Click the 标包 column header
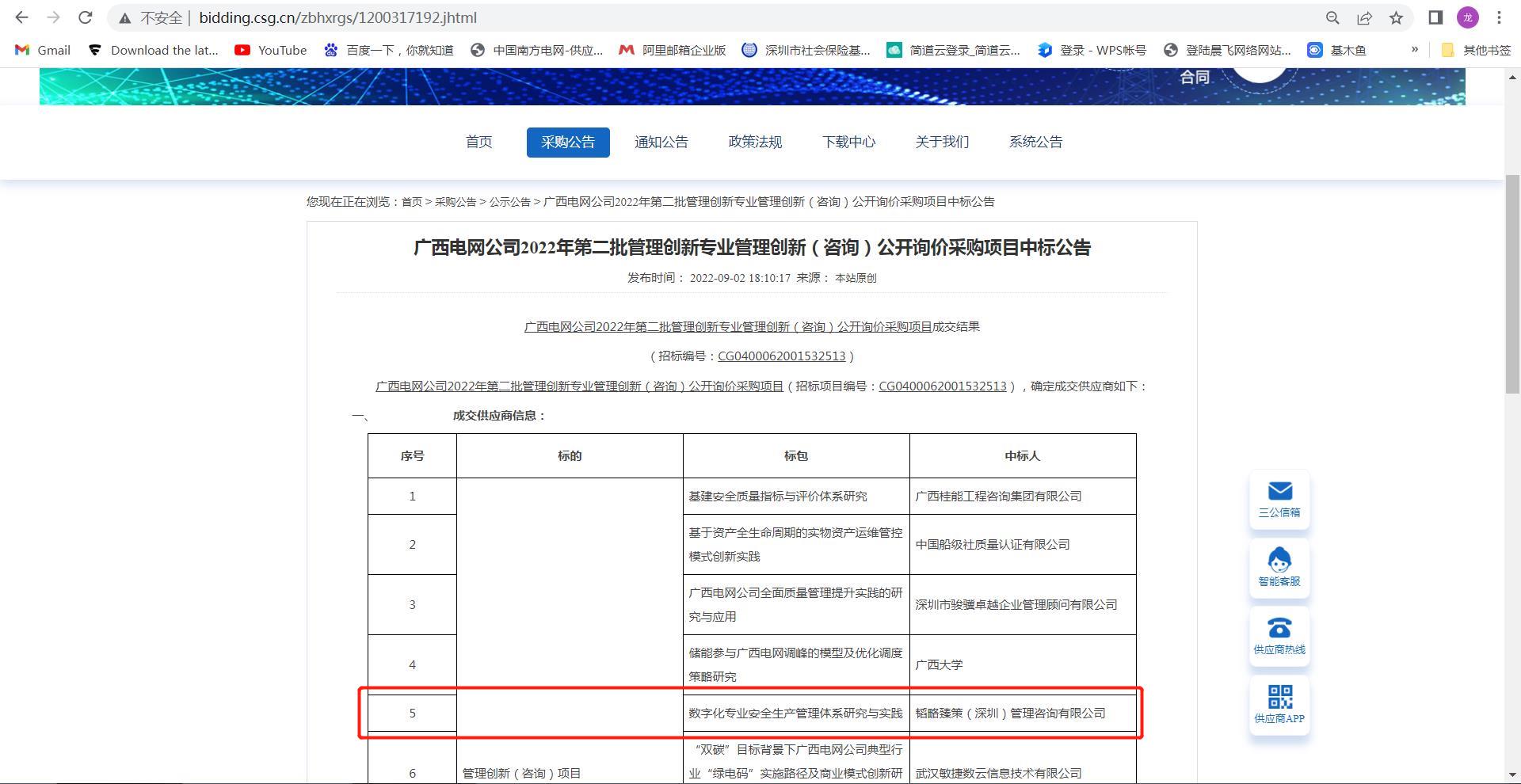The height and width of the screenshot is (784, 1521). point(796,456)
